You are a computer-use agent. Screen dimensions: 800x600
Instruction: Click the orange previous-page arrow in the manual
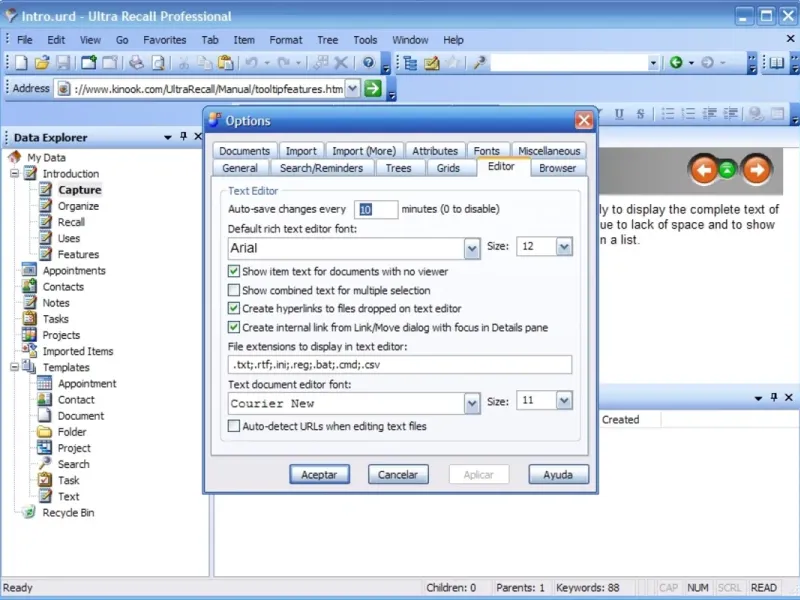704,170
